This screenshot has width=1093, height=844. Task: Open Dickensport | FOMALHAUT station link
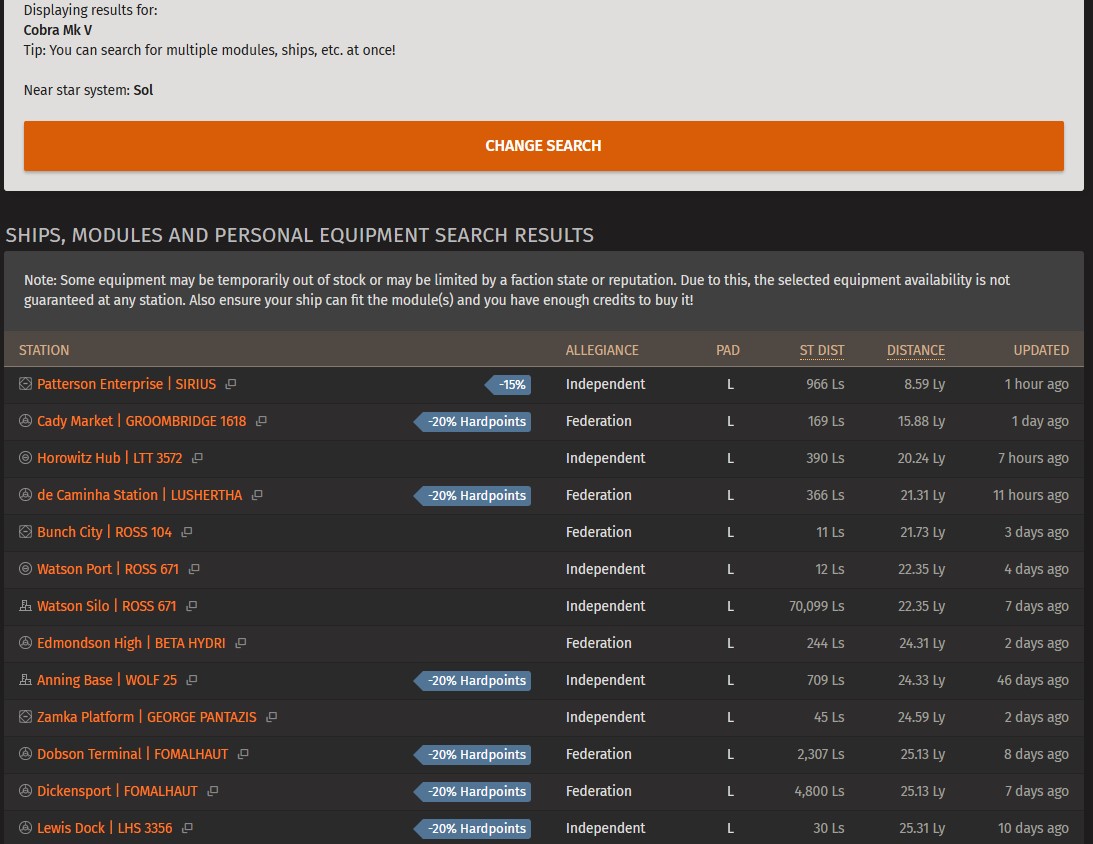pyautogui.click(x=117, y=790)
